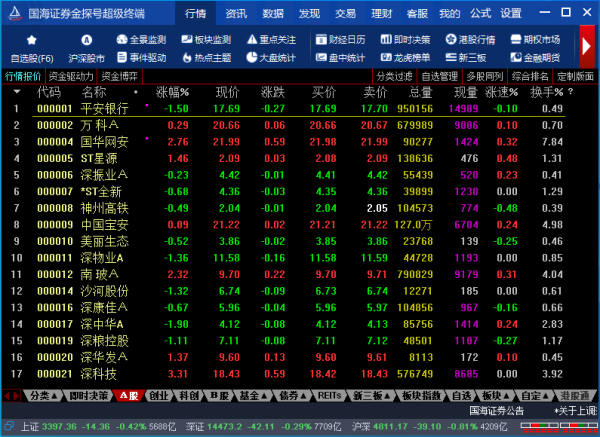The width and height of the screenshot is (600, 437).
Task: Open 设置 menu
Action: [x=511, y=13]
